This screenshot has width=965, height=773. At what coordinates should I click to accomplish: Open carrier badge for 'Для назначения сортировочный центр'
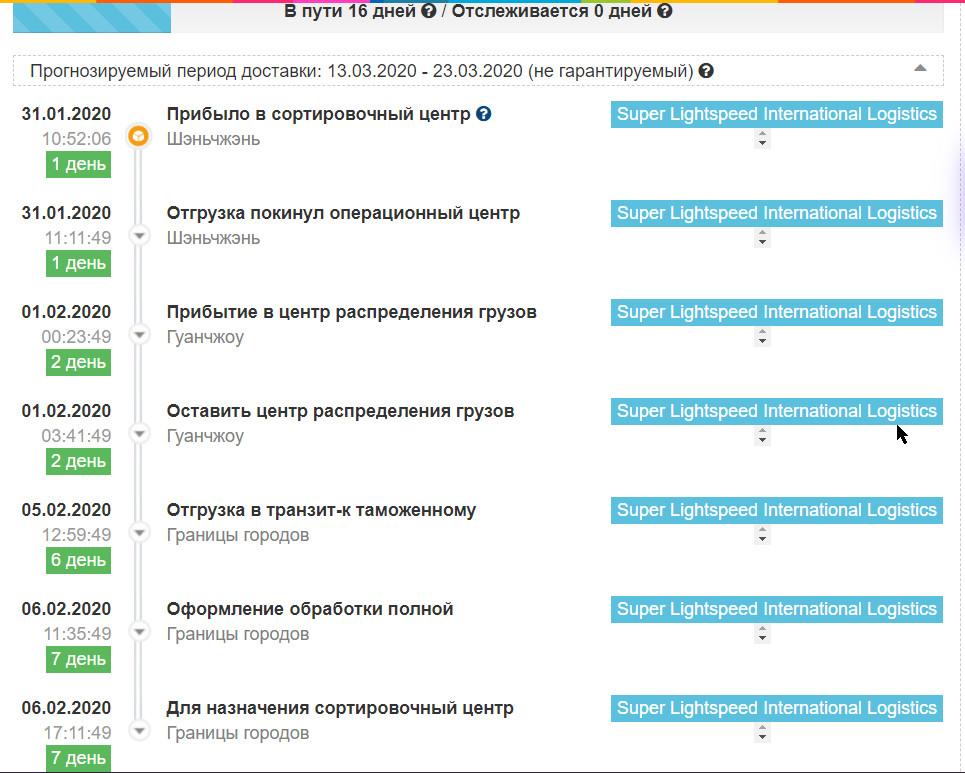777,709
